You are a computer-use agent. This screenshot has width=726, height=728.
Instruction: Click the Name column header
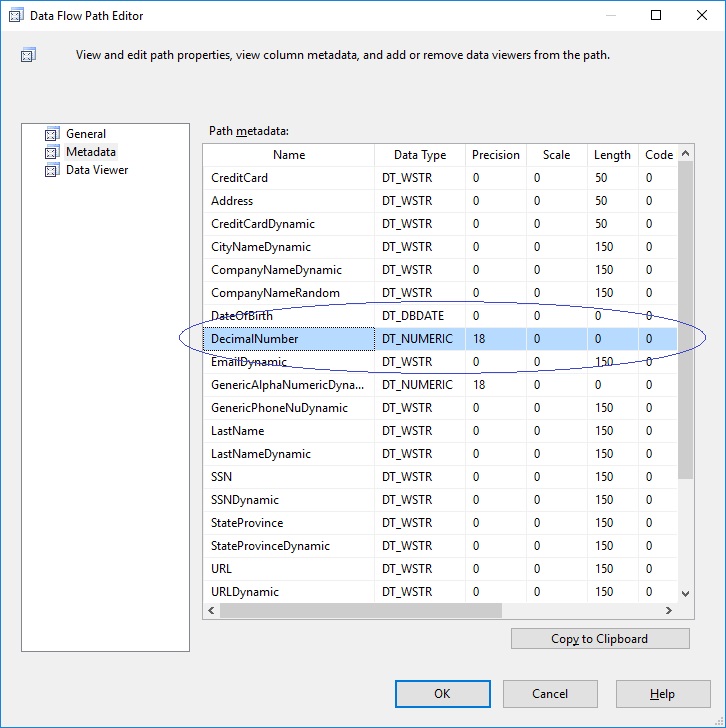coord(289,155)
